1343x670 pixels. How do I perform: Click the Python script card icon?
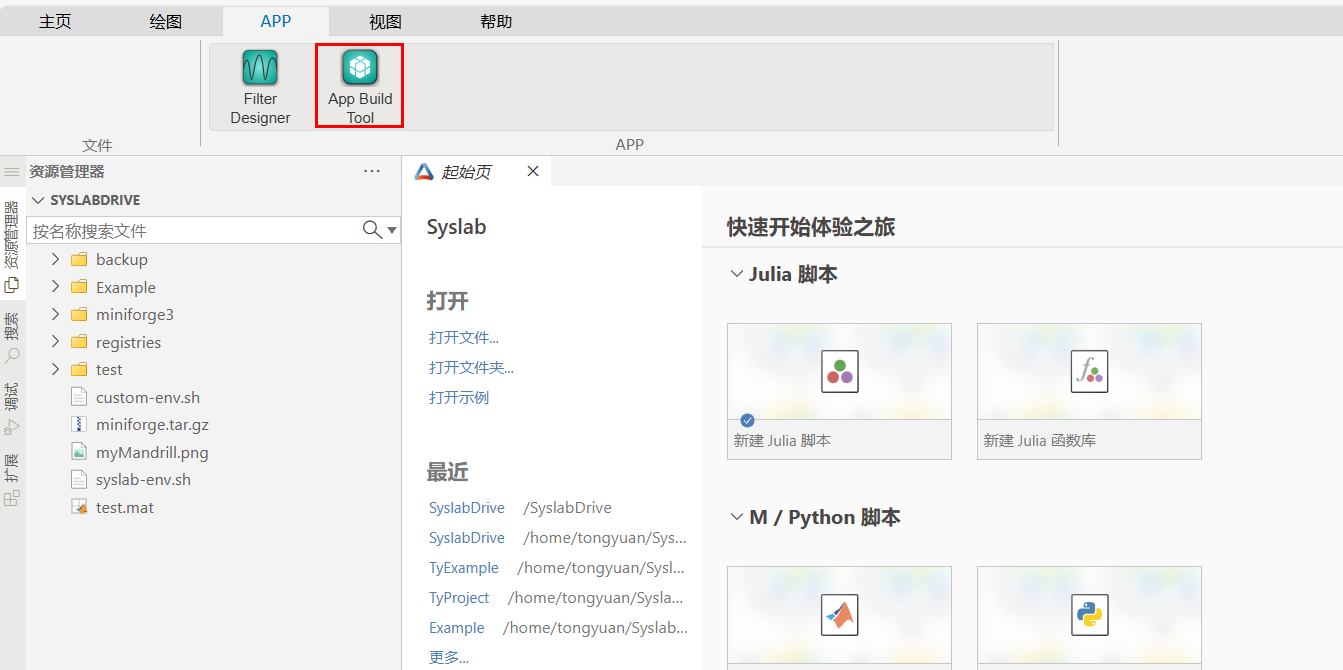[1089, 614]
